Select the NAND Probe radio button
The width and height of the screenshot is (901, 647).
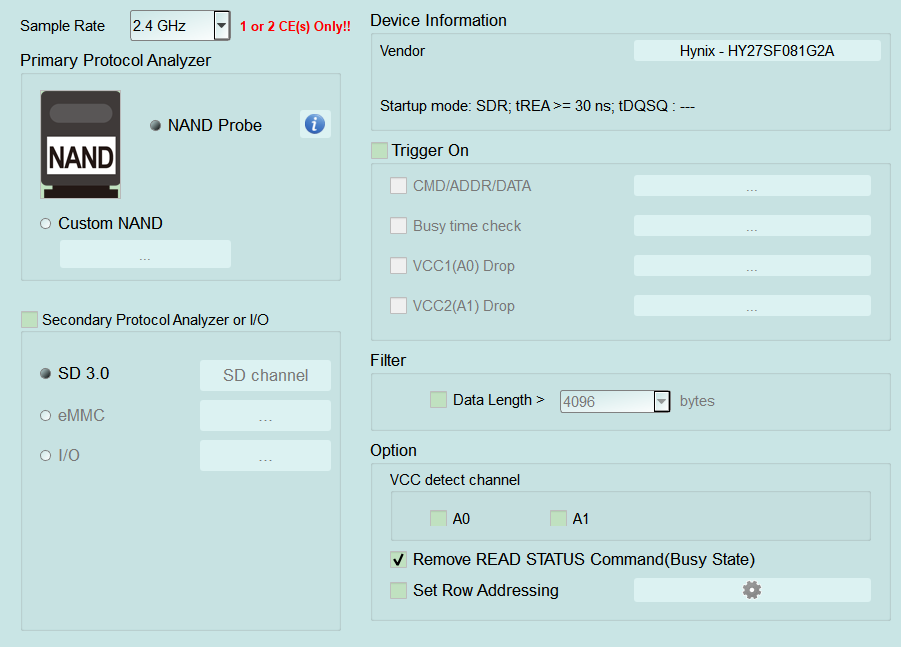pos(155,125)
